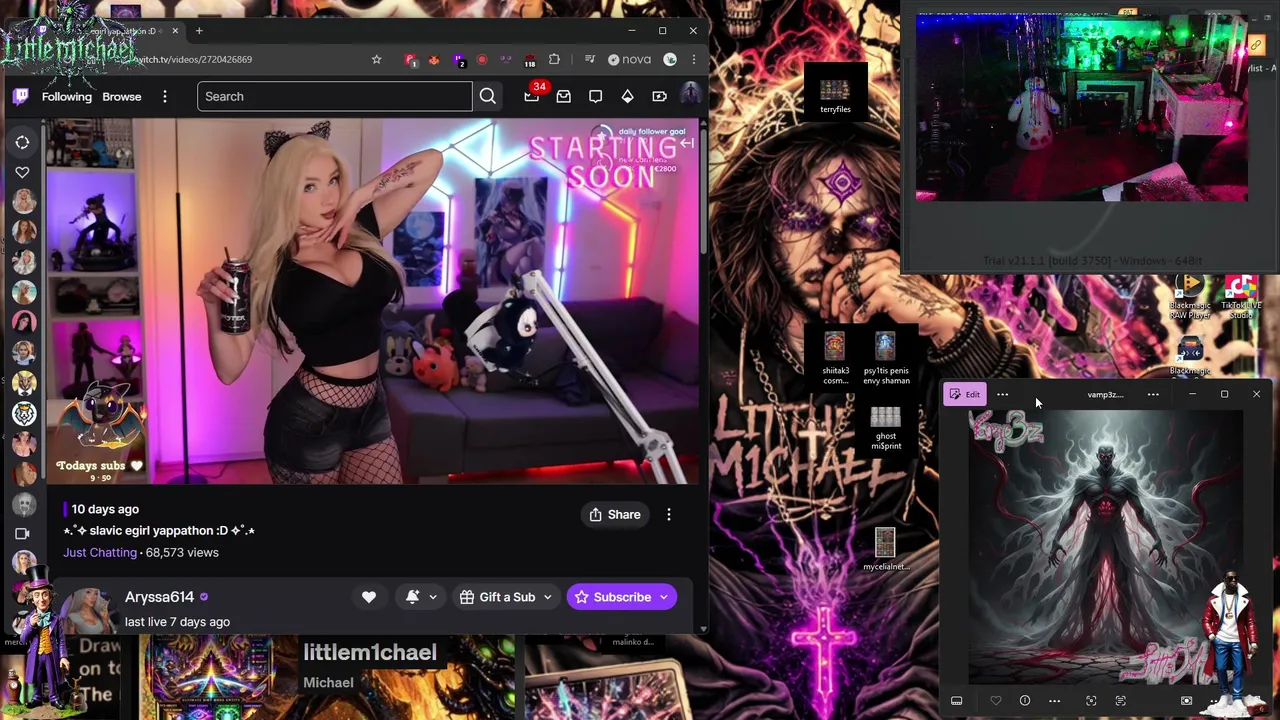The image size is (1280, 720).
Task: Click the scan text icon in Photos
Action: click(x=1121, y=701)
